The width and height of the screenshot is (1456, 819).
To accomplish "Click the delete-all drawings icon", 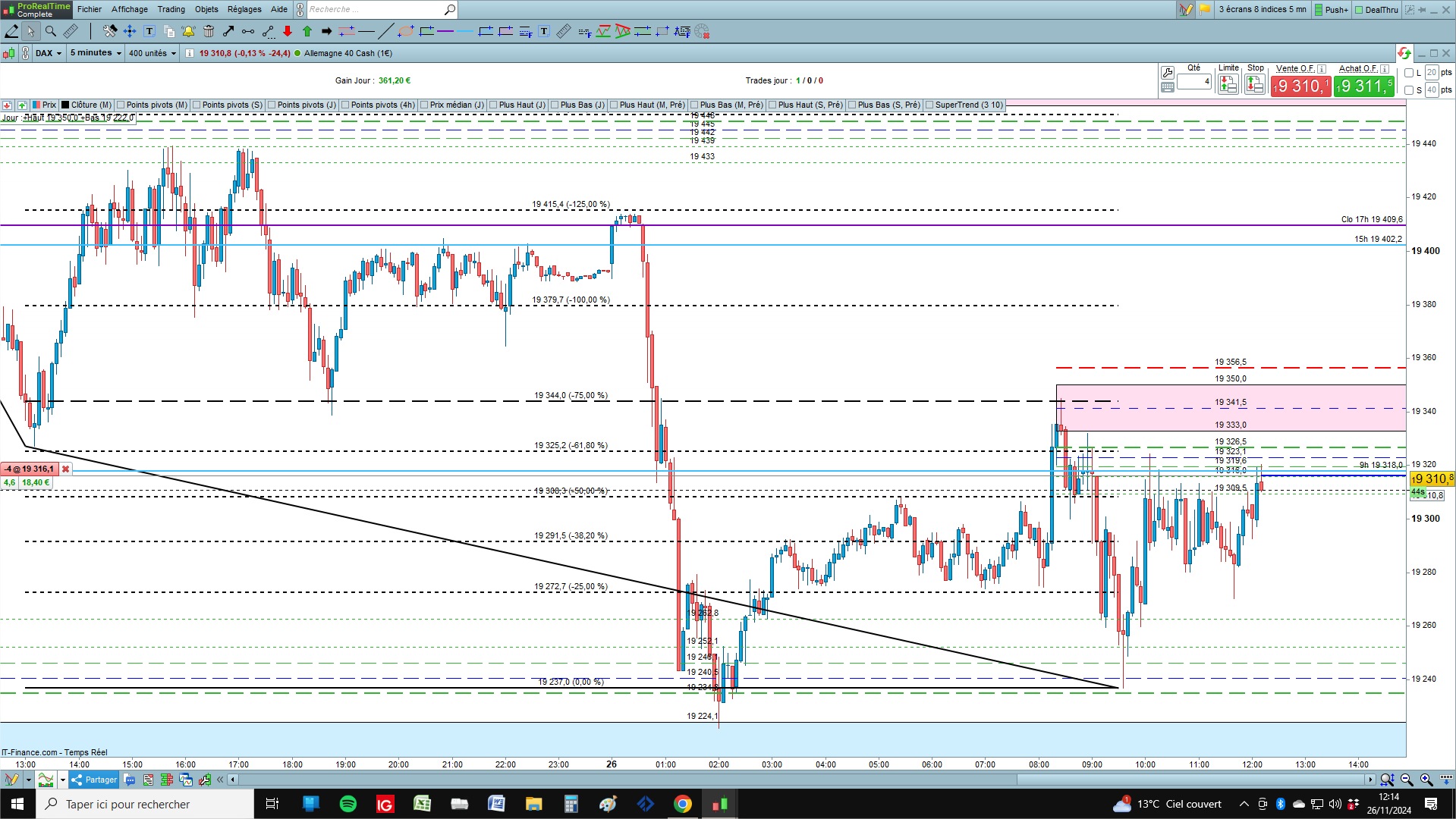I will coord(702,31).
